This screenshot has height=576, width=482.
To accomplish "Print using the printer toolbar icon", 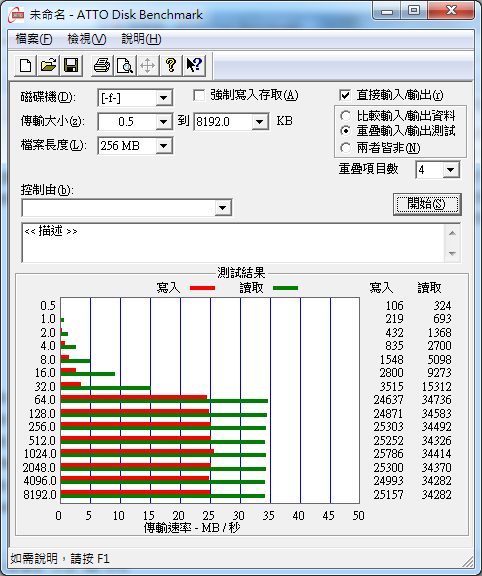I will pyautogui.click(x=102, y=66).
